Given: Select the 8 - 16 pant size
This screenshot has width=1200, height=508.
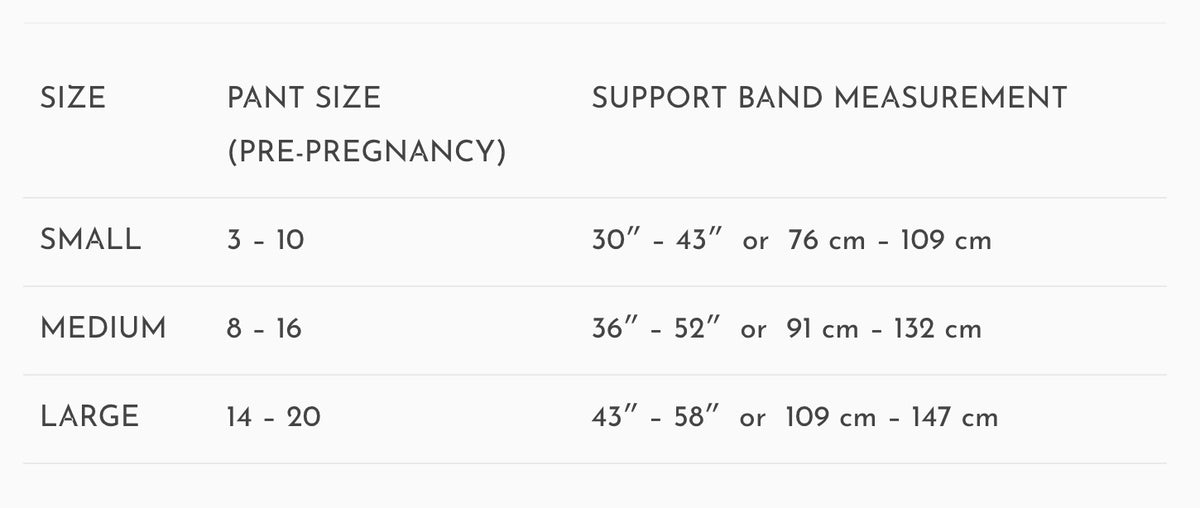Looking at the screenshot, I should tap(264, 329).
